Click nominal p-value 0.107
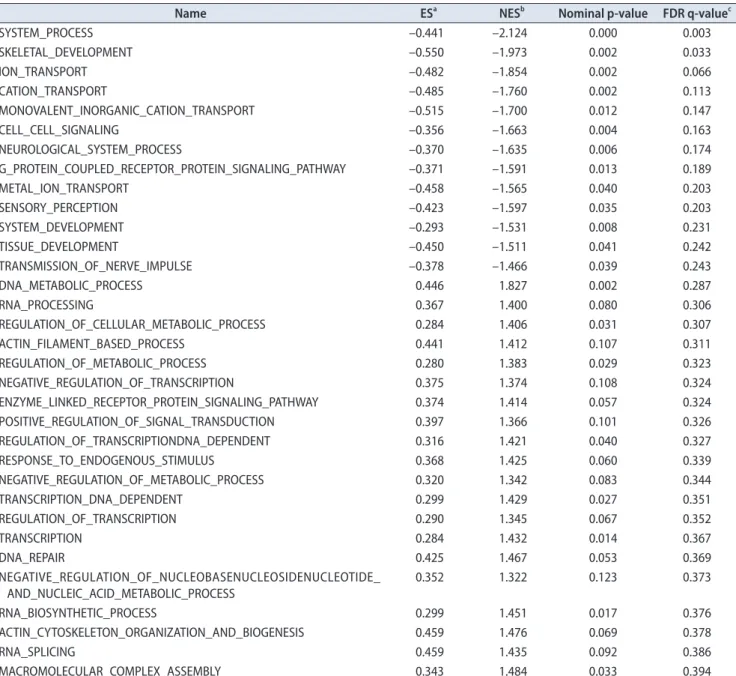The image size is (736, 676). click(603, 344)
